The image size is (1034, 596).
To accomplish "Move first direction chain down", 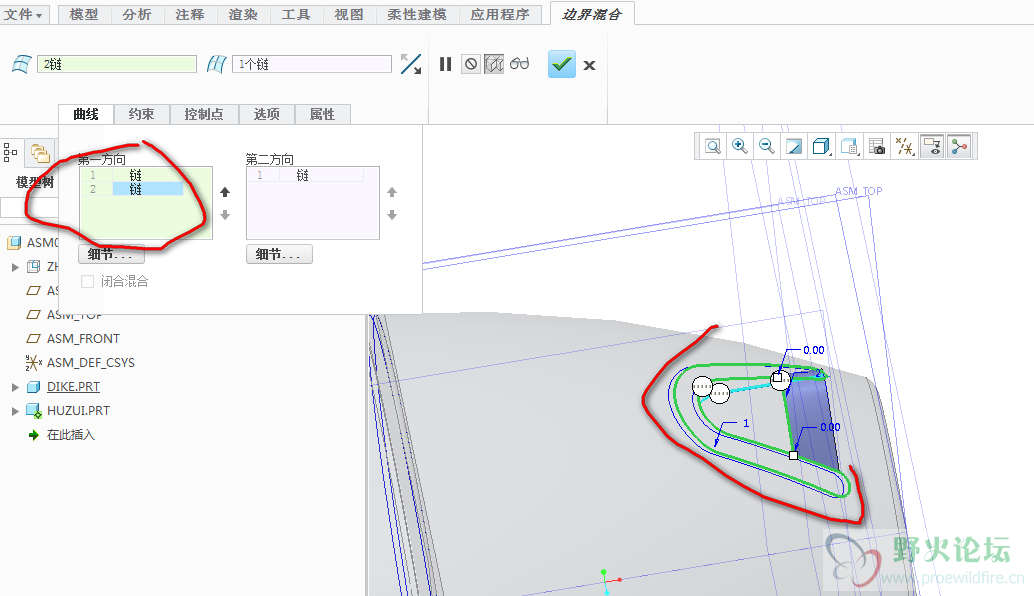I will click(x=225, y=215).
